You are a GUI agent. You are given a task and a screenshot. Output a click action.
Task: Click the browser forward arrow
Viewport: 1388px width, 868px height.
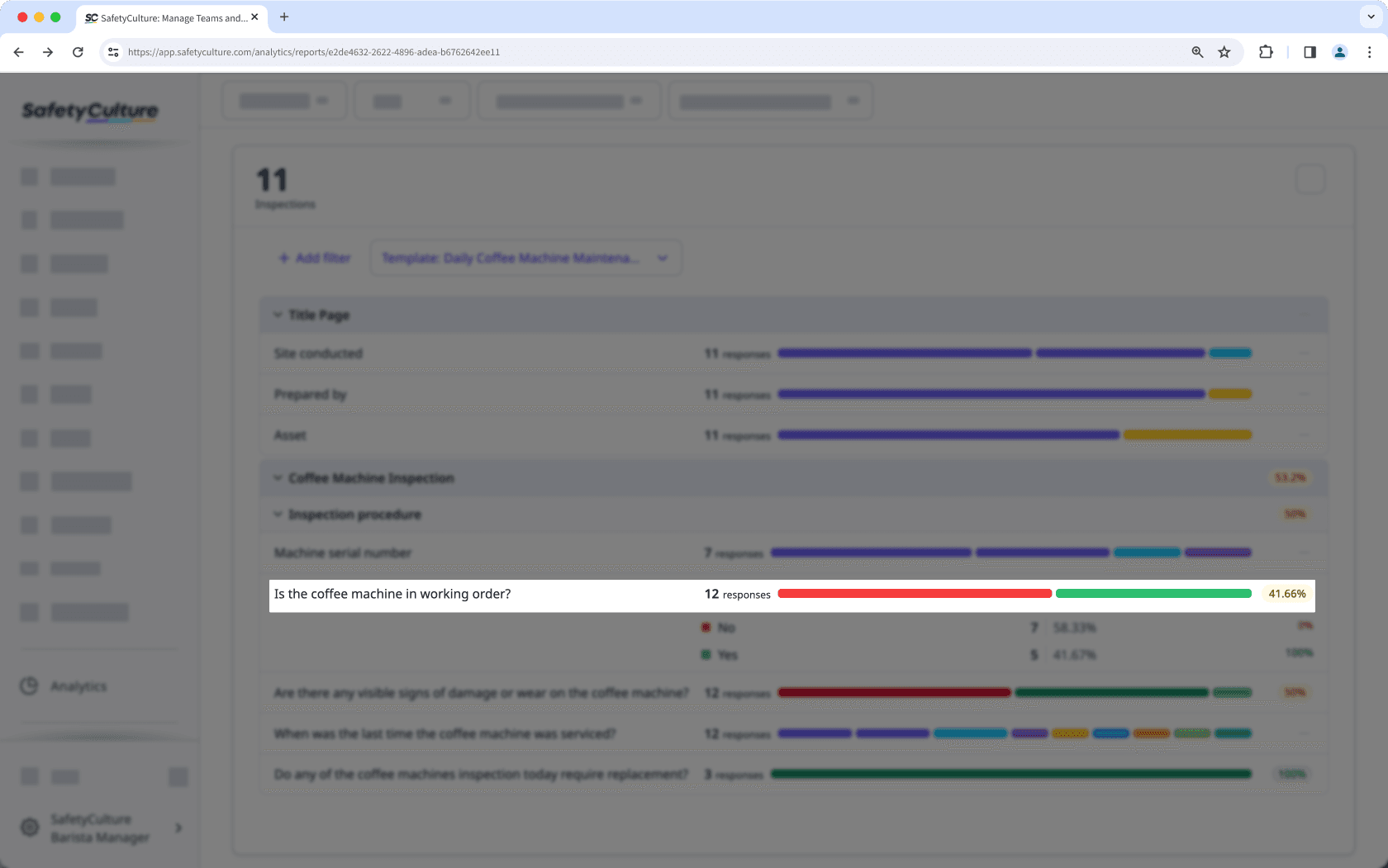(x=48, y=52)
